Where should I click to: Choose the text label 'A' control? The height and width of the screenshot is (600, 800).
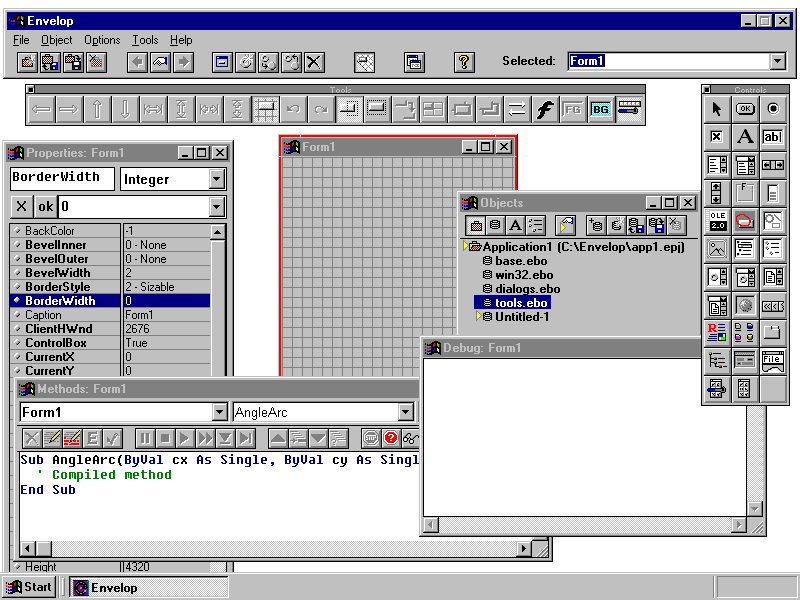click(745, 137)
